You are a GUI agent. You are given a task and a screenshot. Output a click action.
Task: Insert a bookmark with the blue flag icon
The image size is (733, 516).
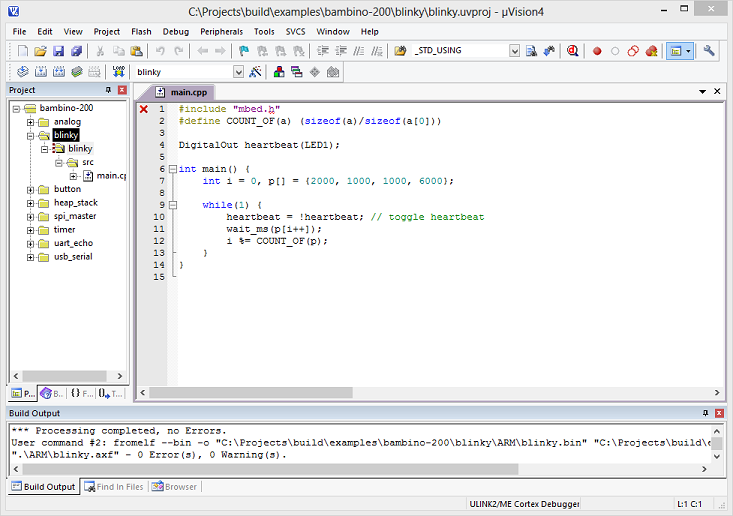click(244, 50)
